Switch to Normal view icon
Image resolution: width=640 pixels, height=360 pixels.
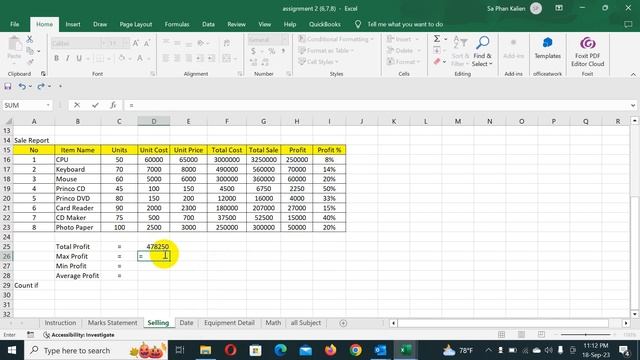502,335
